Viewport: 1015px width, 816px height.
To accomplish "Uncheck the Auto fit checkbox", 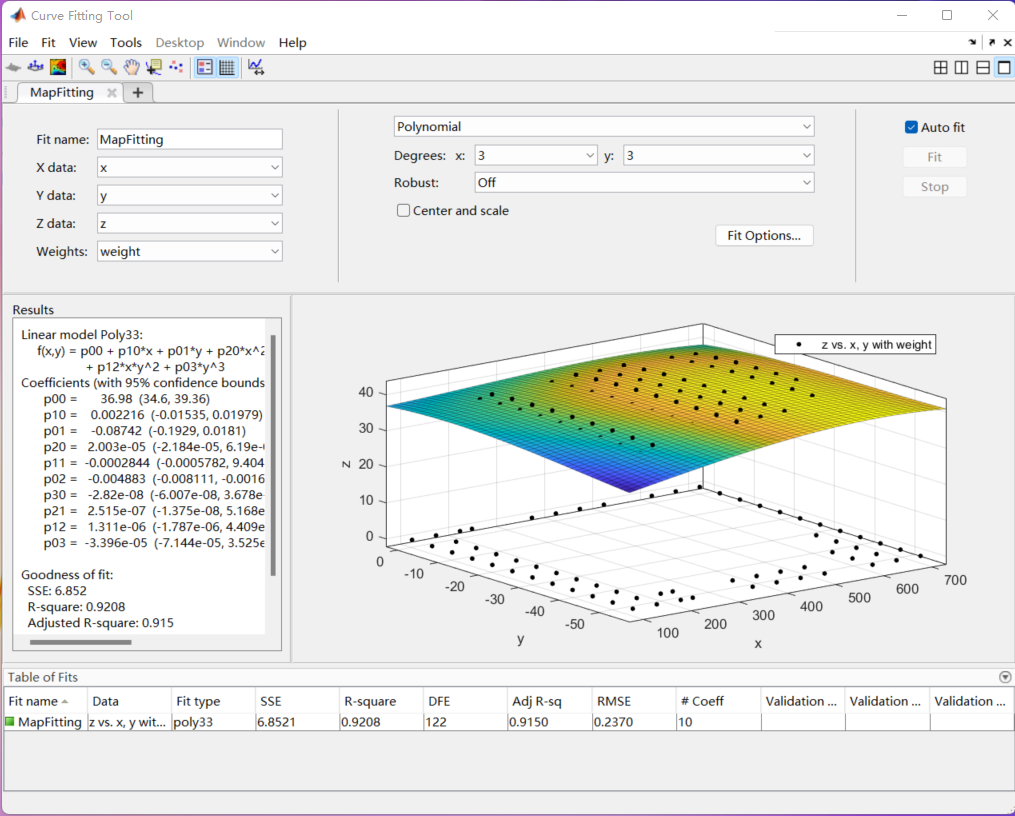I will pos(911,127).
